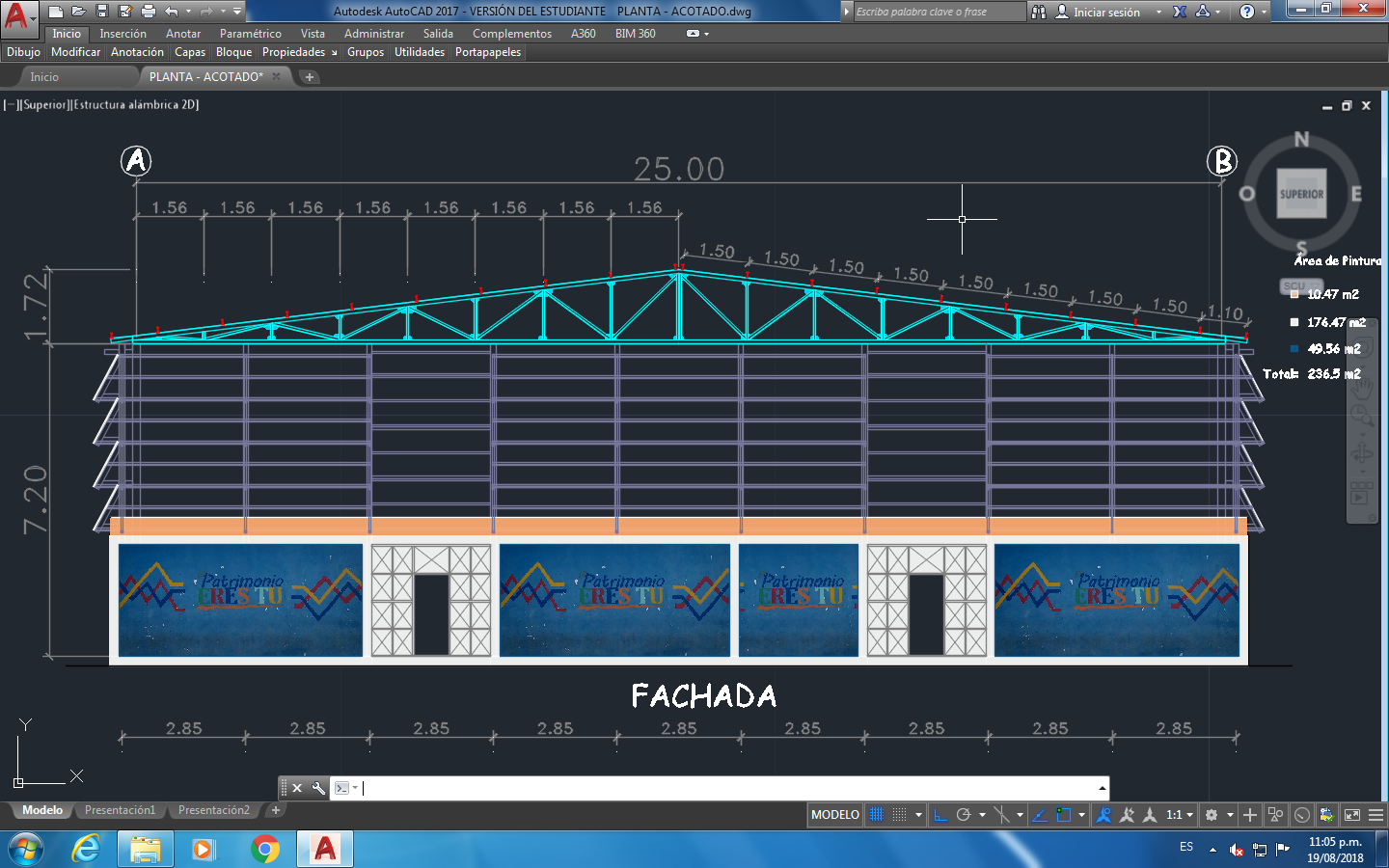Viewport: 1389px width, 868px height.
Task: Open undo history dropdown arrow
Action: point(188,12)
